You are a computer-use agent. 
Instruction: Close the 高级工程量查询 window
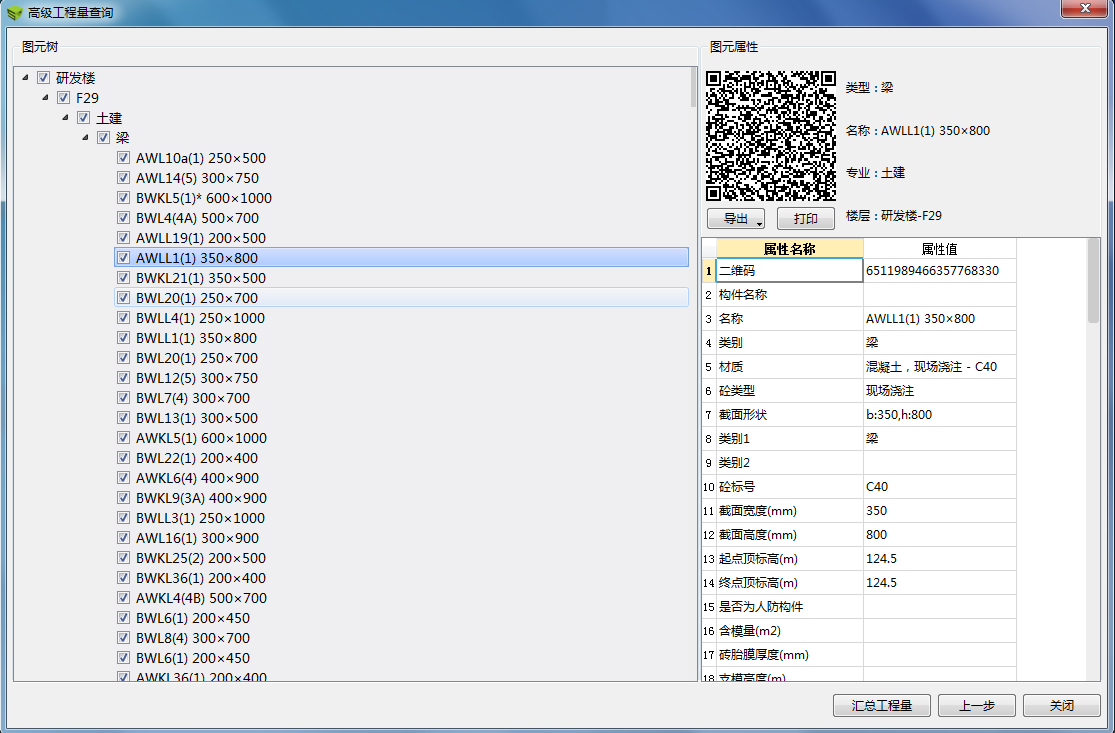[x=1085, y=9]
